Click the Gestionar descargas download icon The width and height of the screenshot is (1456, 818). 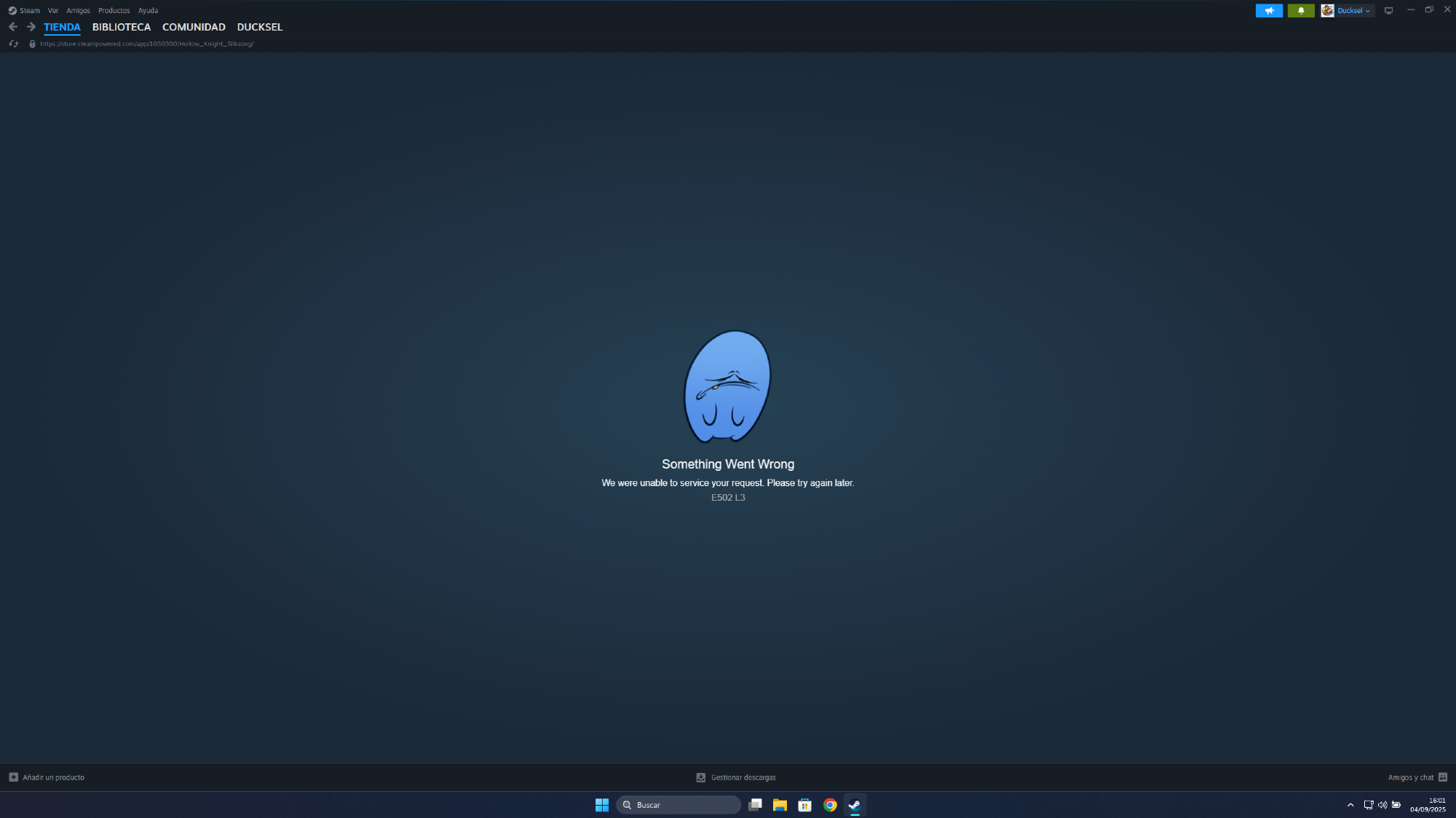(x=700, y=777)
